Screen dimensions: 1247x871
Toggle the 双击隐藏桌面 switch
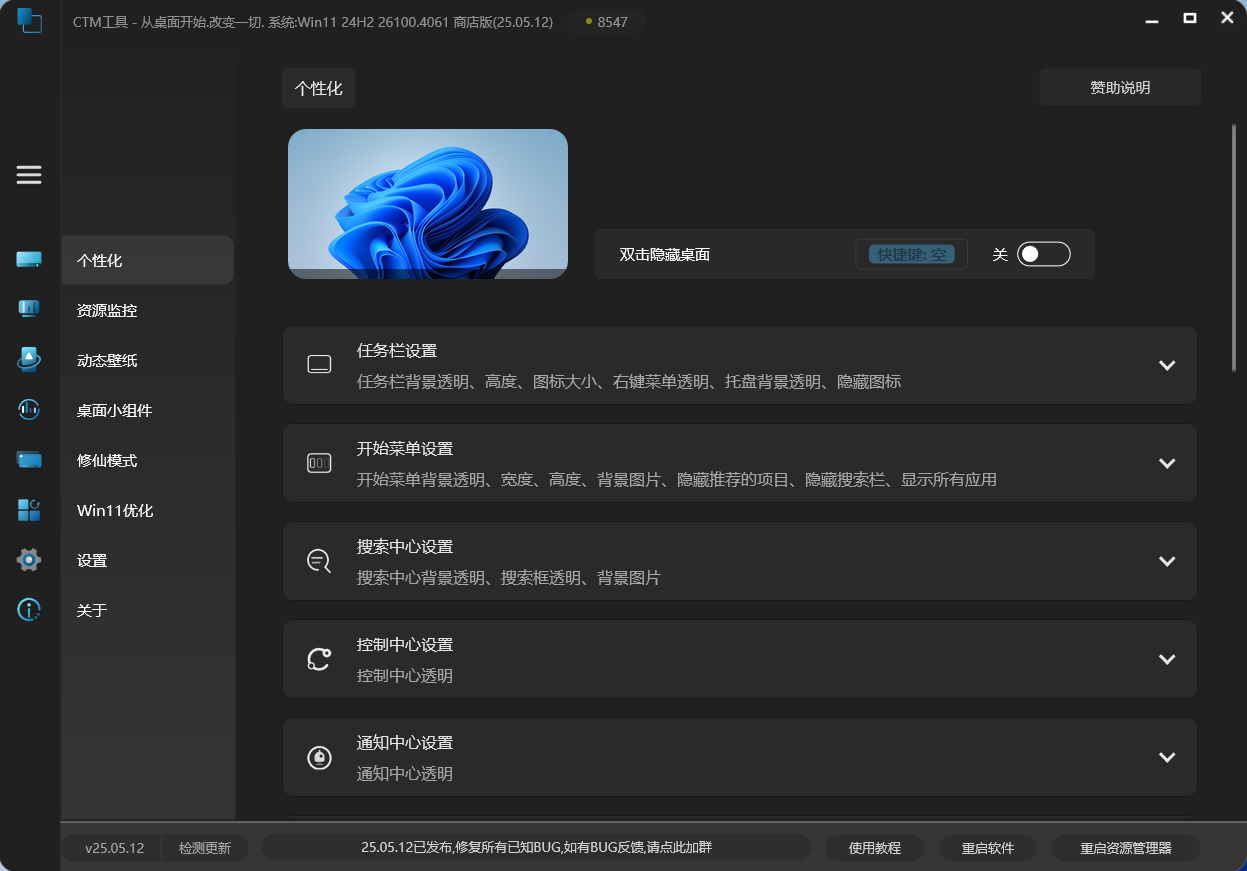[1044, 254]
